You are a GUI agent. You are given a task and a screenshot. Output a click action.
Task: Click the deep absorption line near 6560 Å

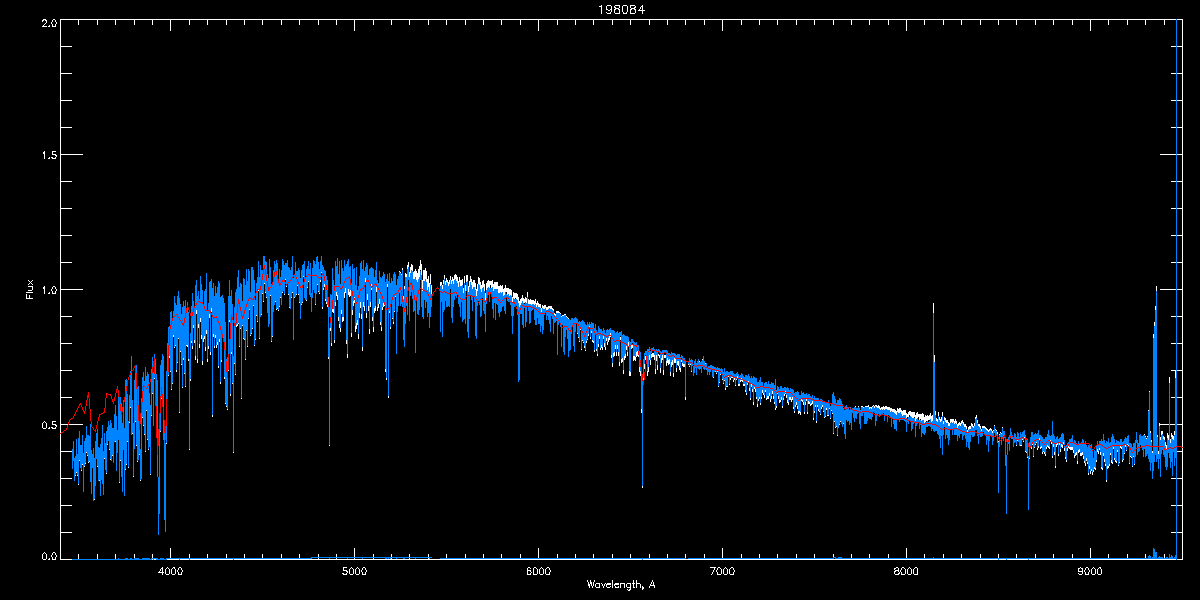[x=642, y=430]
